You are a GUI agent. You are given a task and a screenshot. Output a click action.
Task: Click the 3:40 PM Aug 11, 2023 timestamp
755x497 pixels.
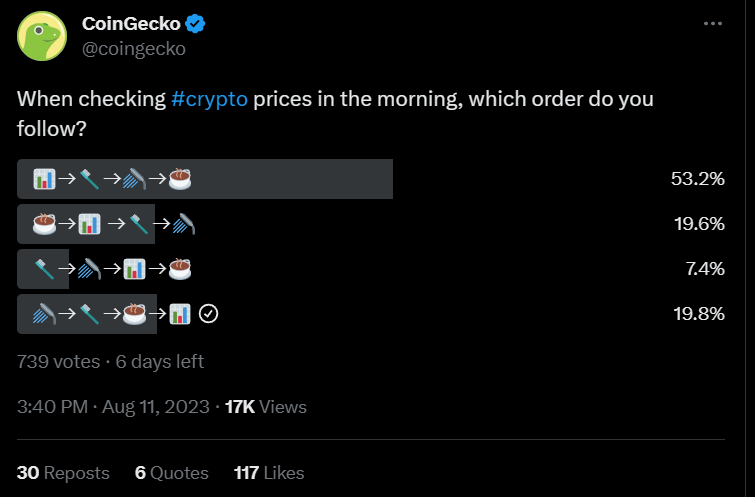click(x=113, y=407)
